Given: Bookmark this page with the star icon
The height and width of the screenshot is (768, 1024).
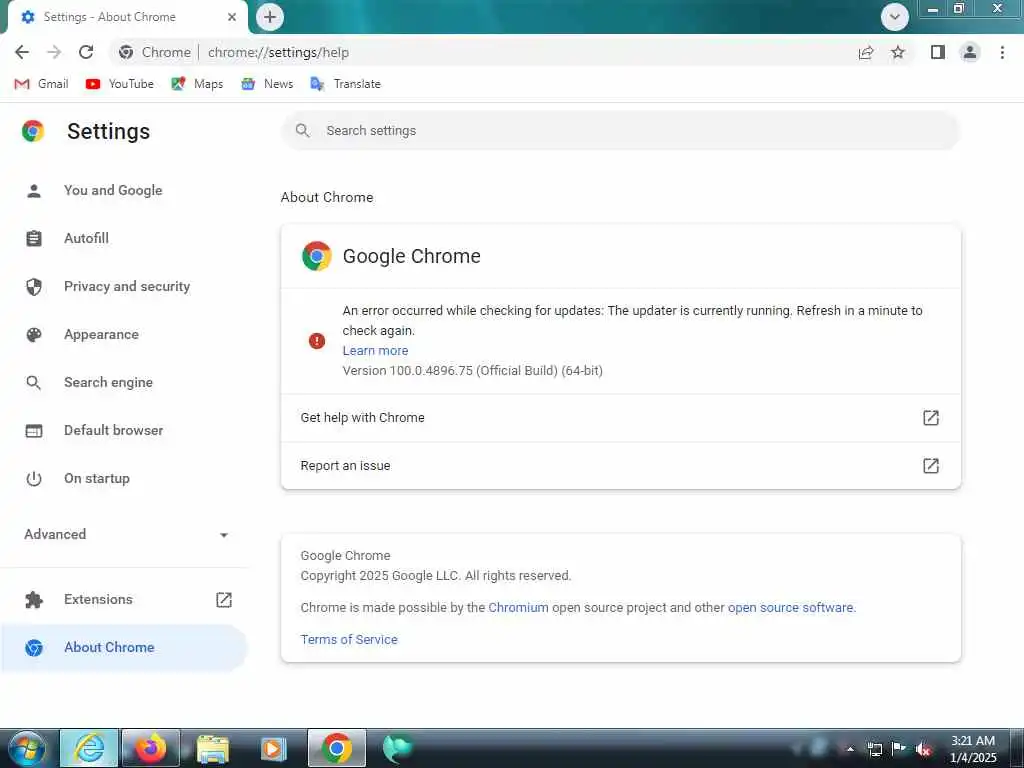Looking at the screenshot, I should 898,52.
